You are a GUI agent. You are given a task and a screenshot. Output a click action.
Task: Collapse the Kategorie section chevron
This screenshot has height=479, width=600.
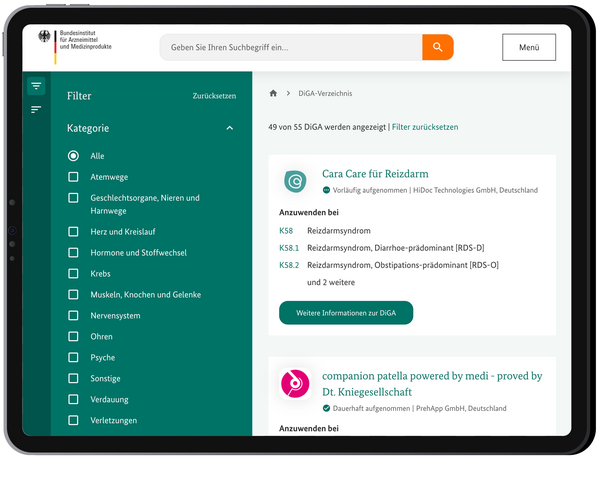230,128
